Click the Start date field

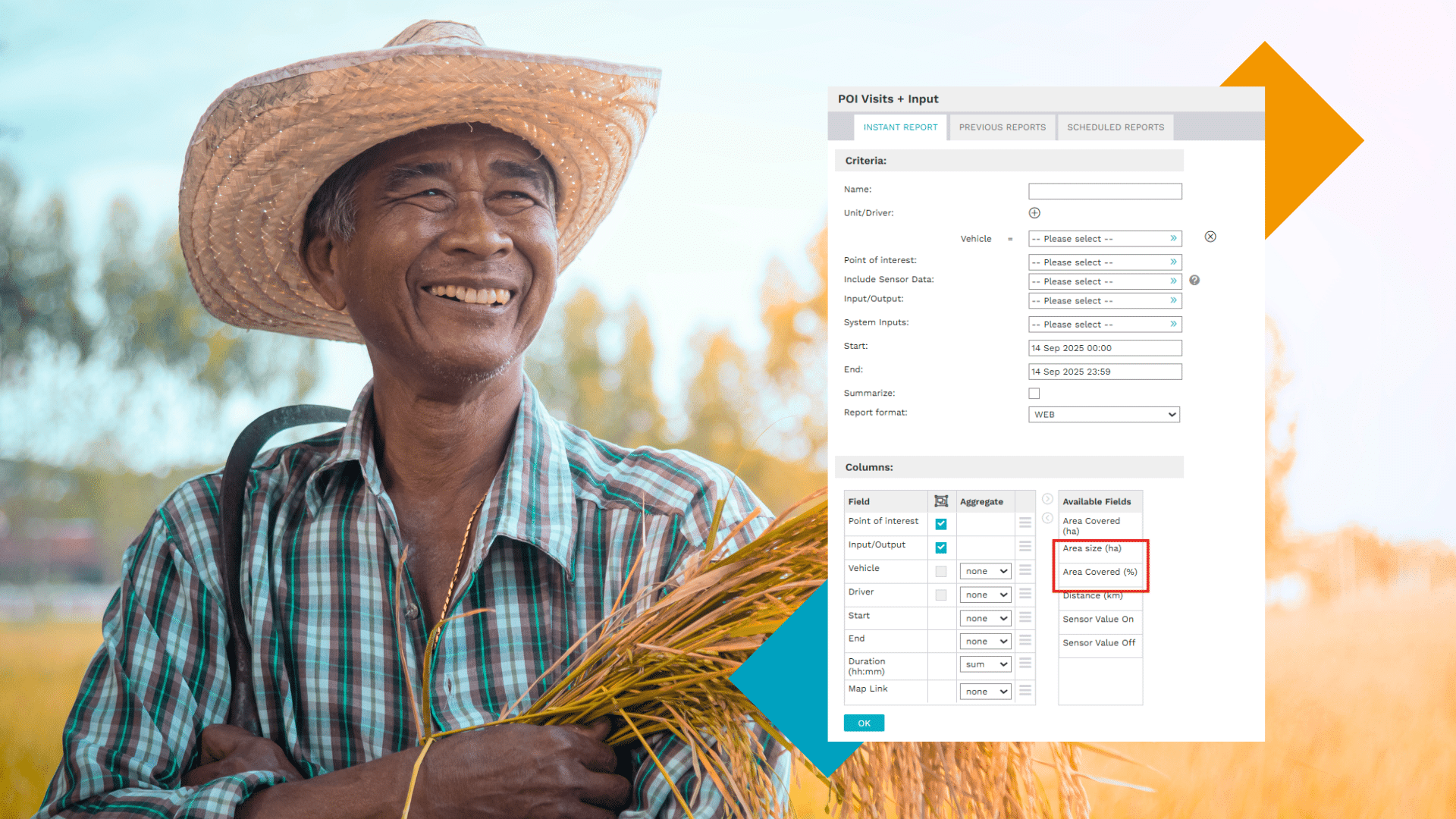[x=1105, y=348]
